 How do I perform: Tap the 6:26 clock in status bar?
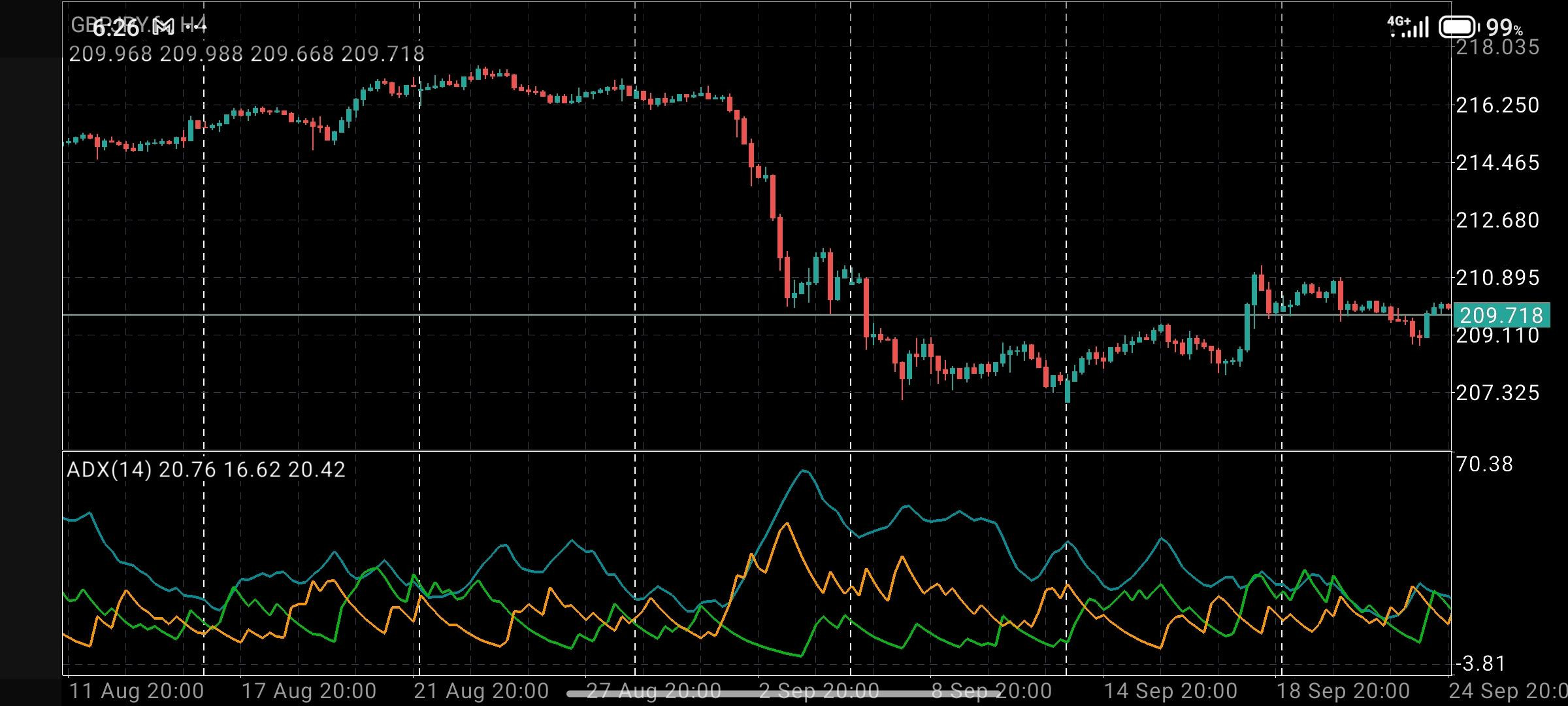point(116,27)
